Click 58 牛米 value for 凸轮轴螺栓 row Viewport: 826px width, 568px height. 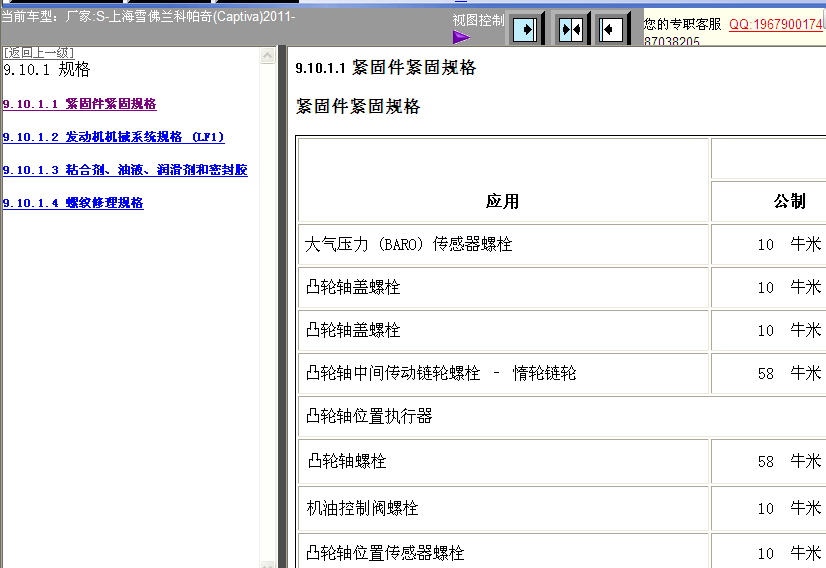pos(789,461)
